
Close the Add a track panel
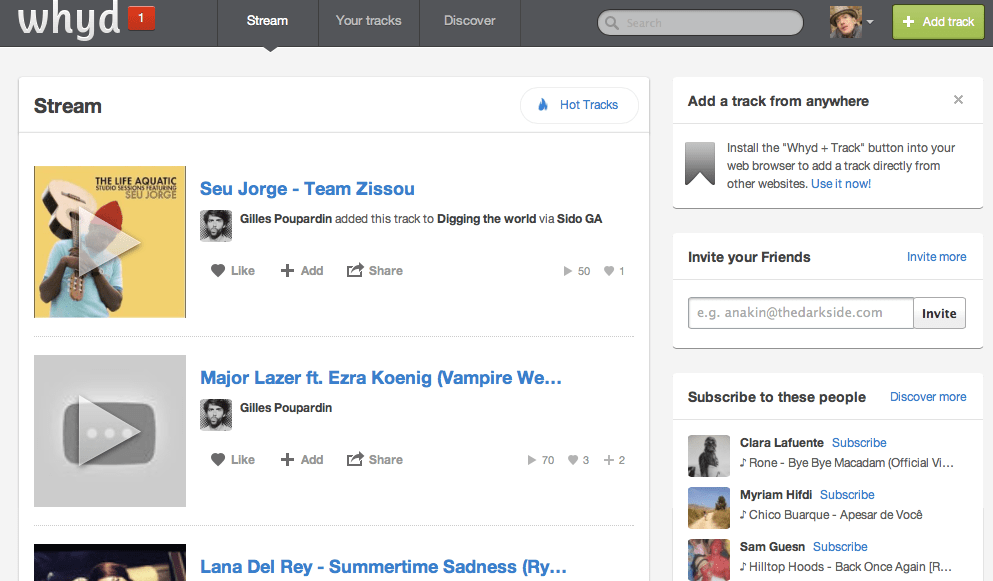(958, 100)
